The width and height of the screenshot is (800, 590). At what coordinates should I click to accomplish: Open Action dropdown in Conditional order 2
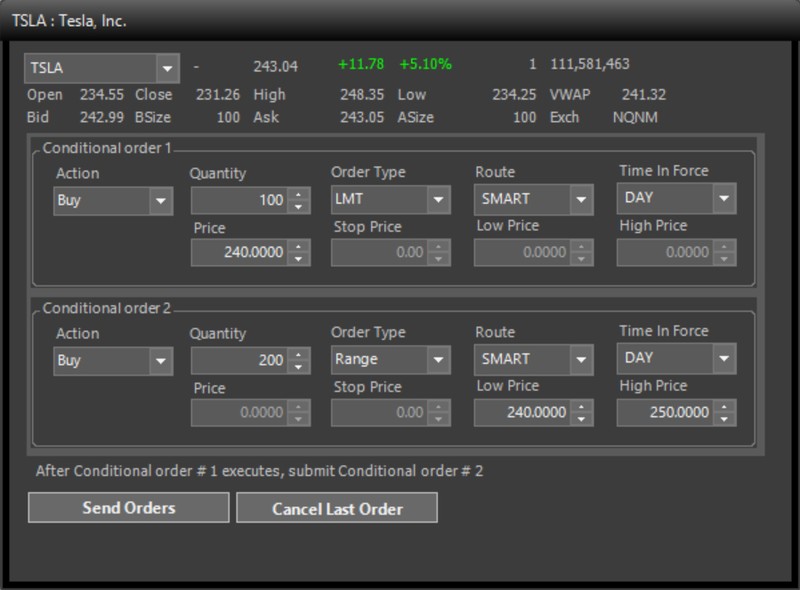click(x=160, y=361)
